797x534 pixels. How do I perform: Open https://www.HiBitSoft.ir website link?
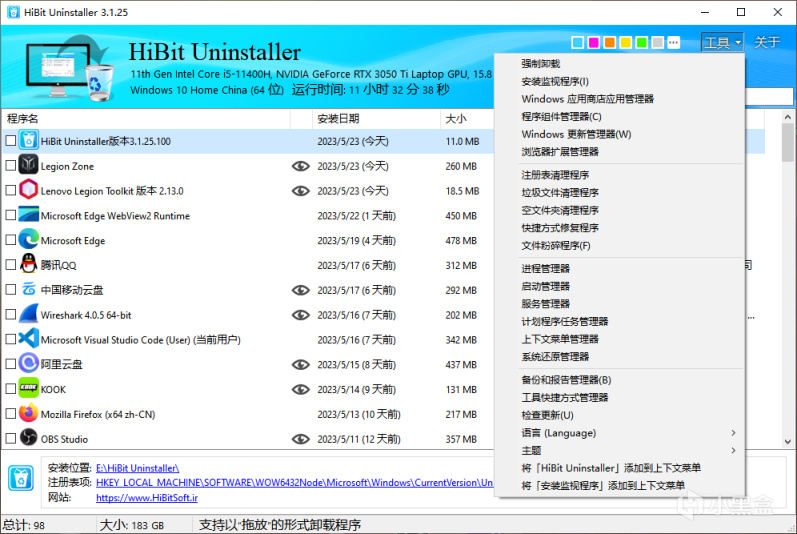pos(147,498)
